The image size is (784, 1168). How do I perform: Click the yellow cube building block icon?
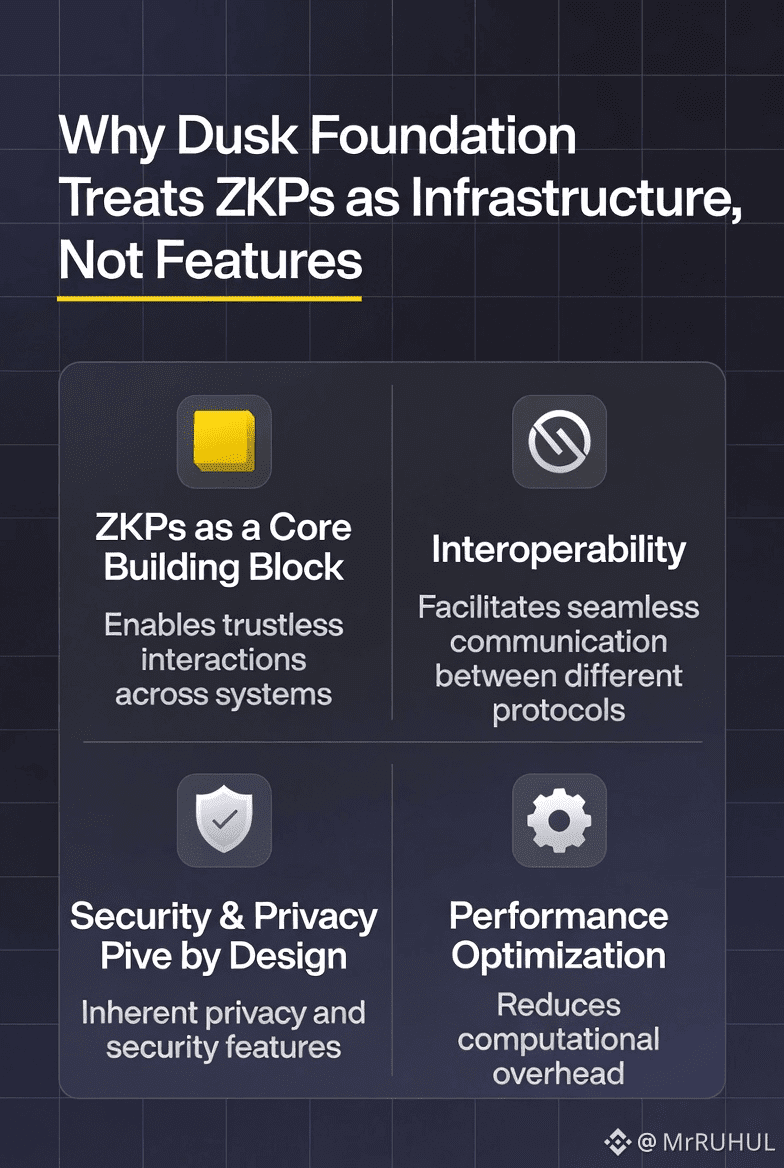[x=224, y=441]
